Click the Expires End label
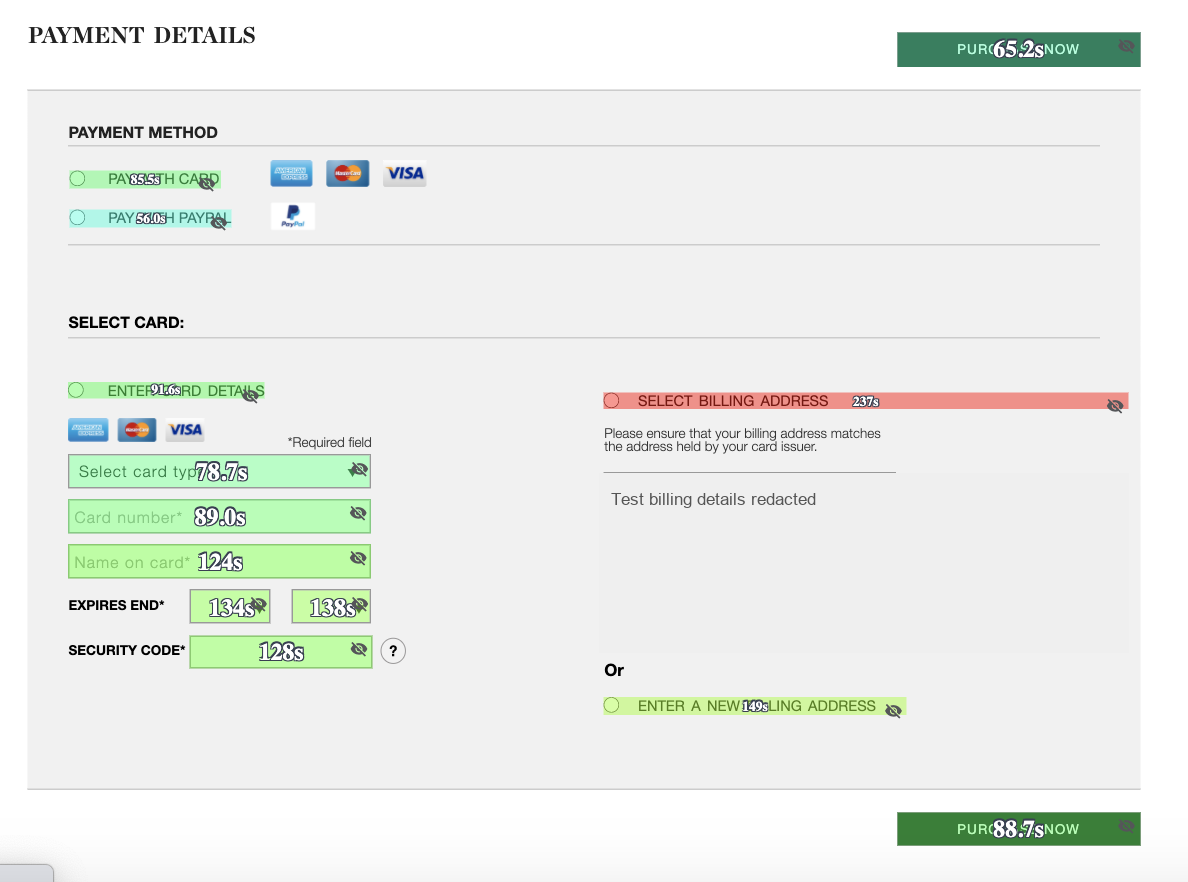 tap(116, 605)
